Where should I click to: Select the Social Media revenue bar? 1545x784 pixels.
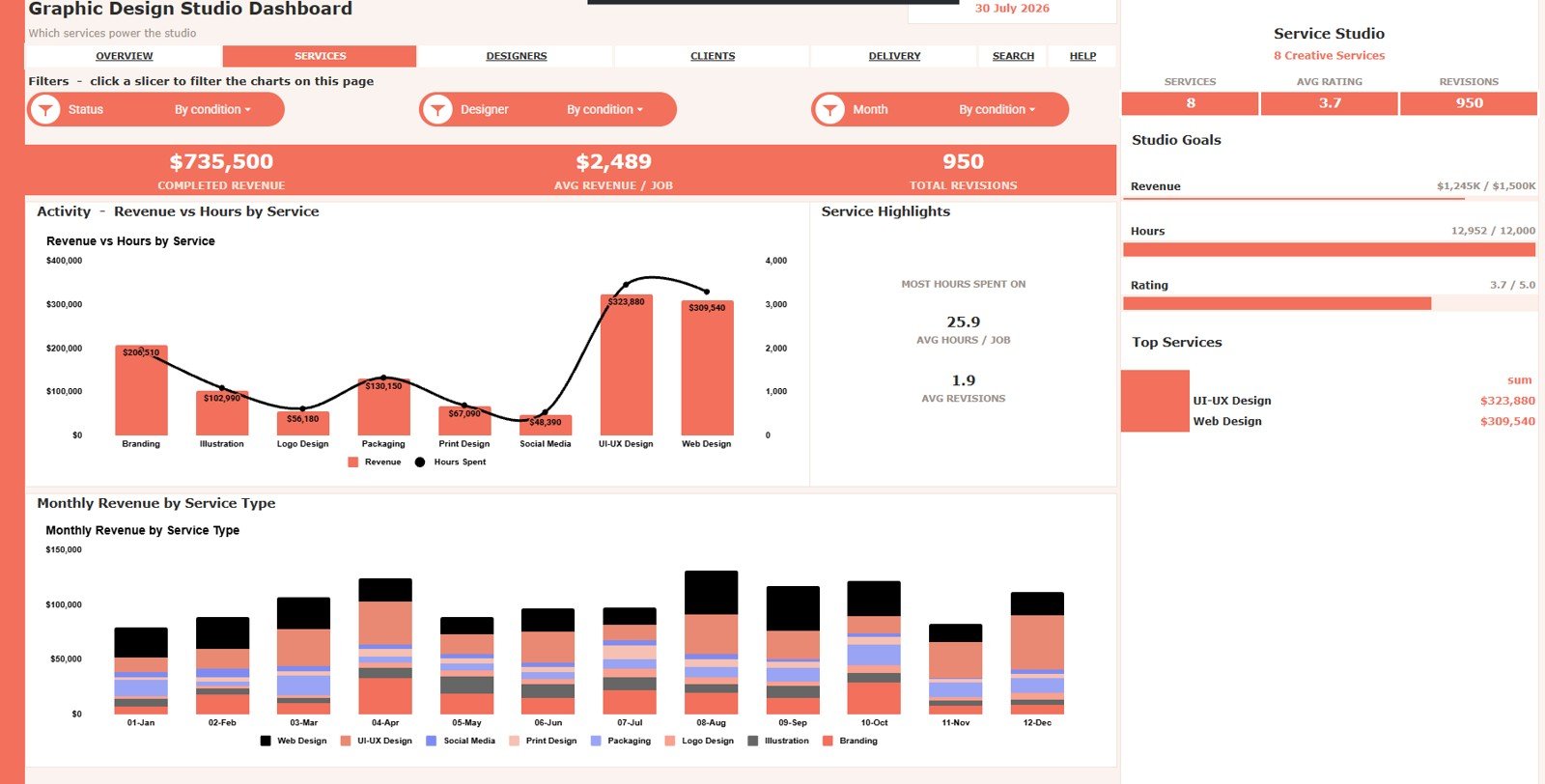[546, 426]
